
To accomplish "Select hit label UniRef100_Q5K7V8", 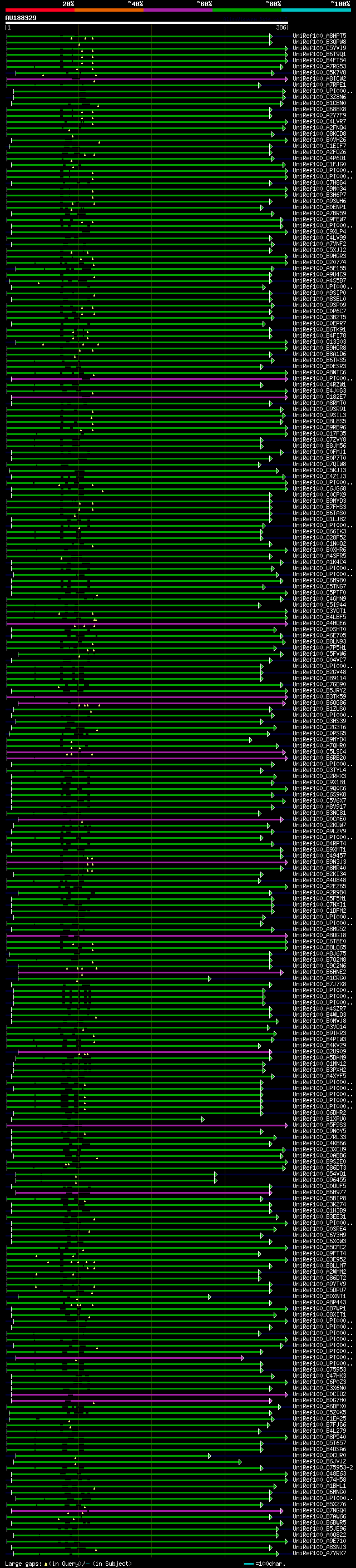I will [x=319, y=72].
